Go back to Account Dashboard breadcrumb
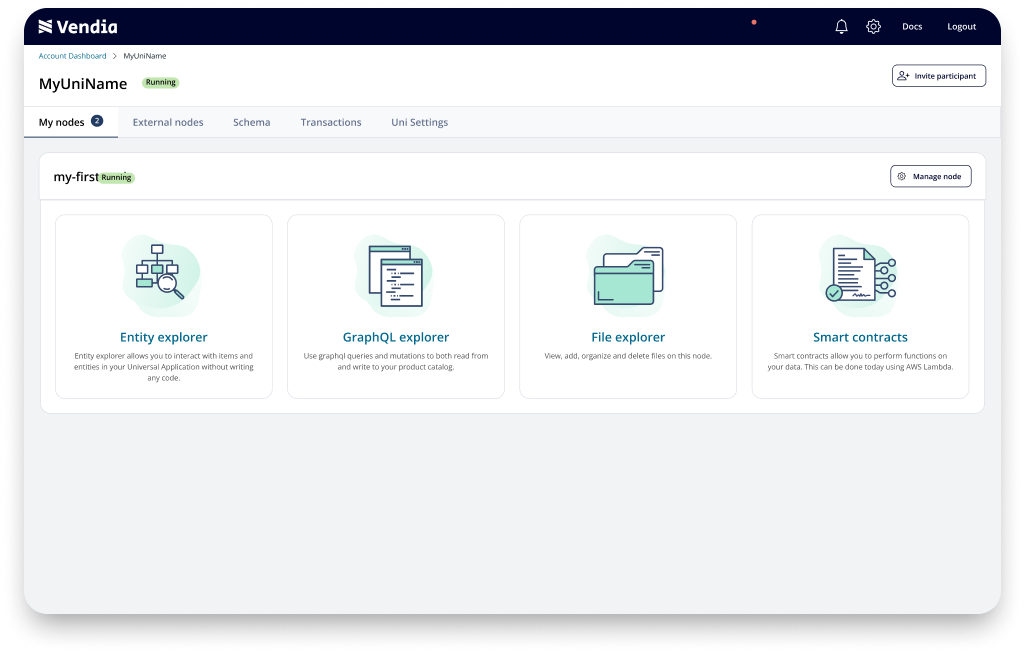The height and width of the screenshot is (654, 1025). (x=73, y=56)
